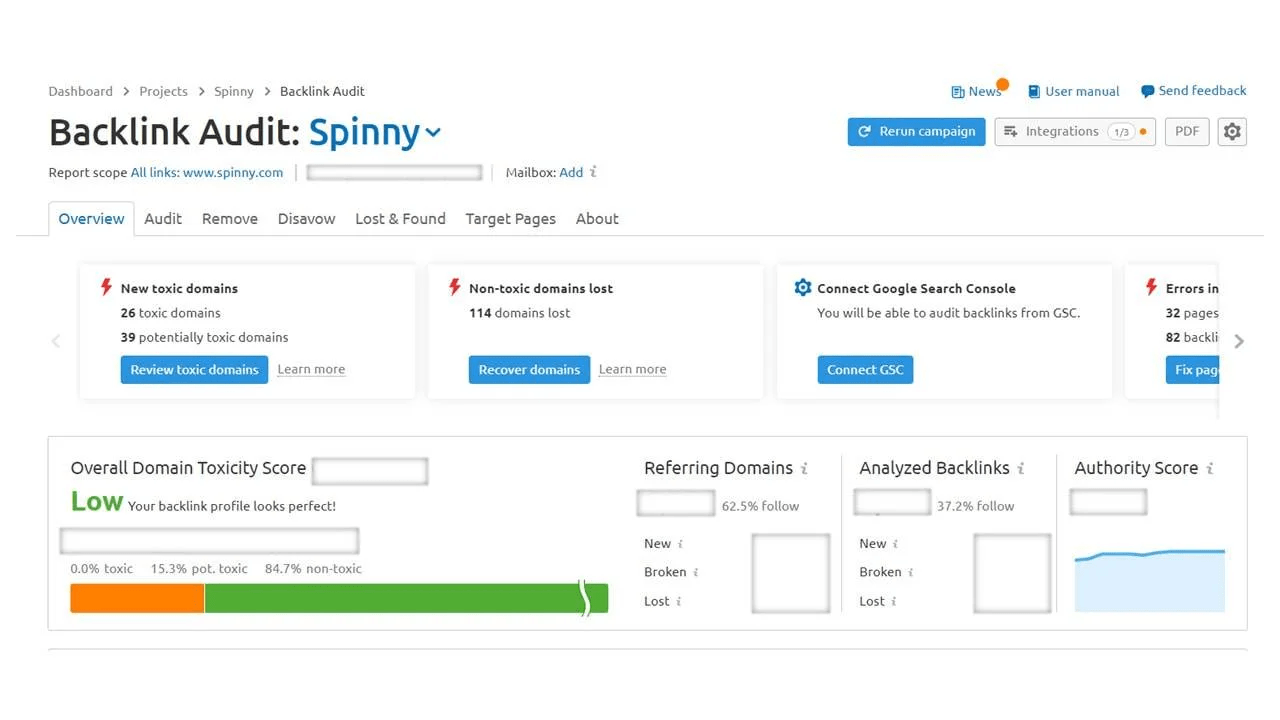This screenshot has width=1280, height=720.
Task: Click the Mailbox info icon
Action: click(x=593, y=172)
